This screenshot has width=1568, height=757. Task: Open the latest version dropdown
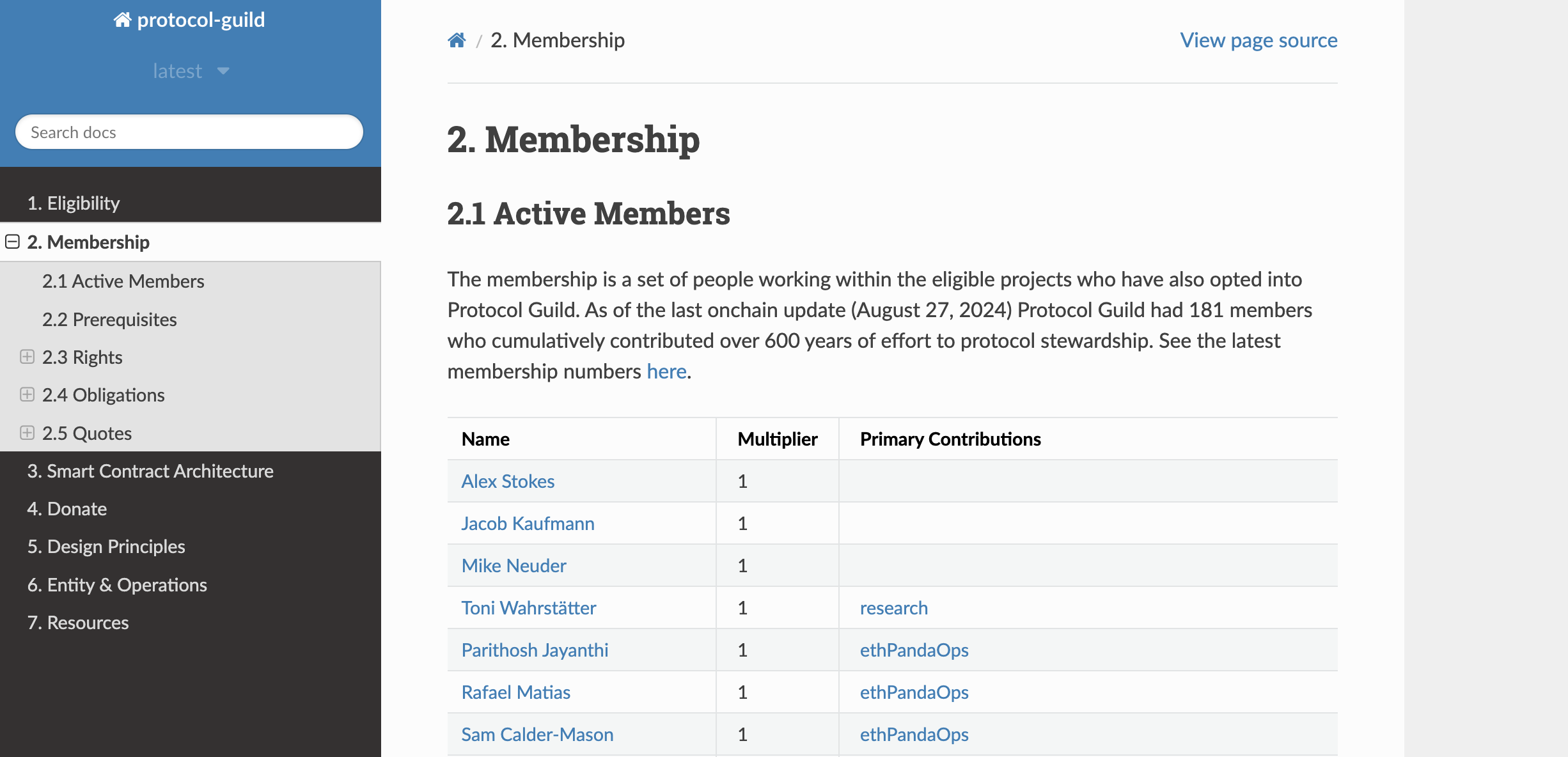click(x=190, y=71)
